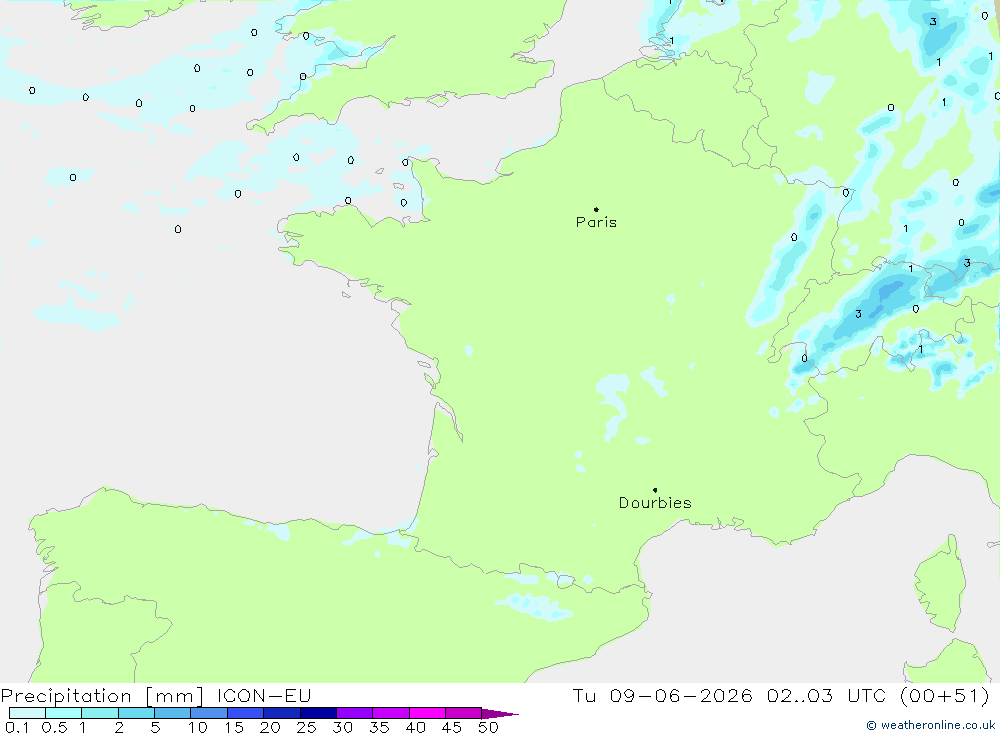The height and width of the screenshot is (733, 1000).
Task: Pick the 30–35 mm legend swatch
Action: (x=355, y=713)
